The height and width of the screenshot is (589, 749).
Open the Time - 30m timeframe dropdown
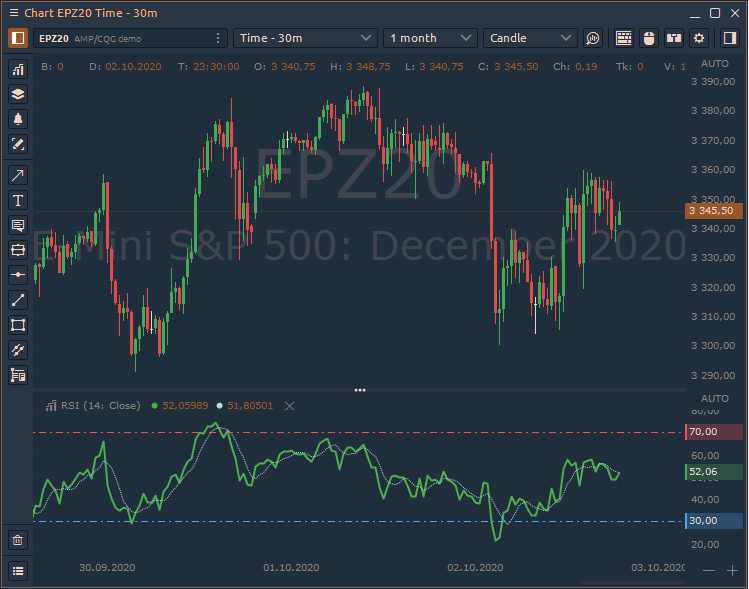click(305, 38)
